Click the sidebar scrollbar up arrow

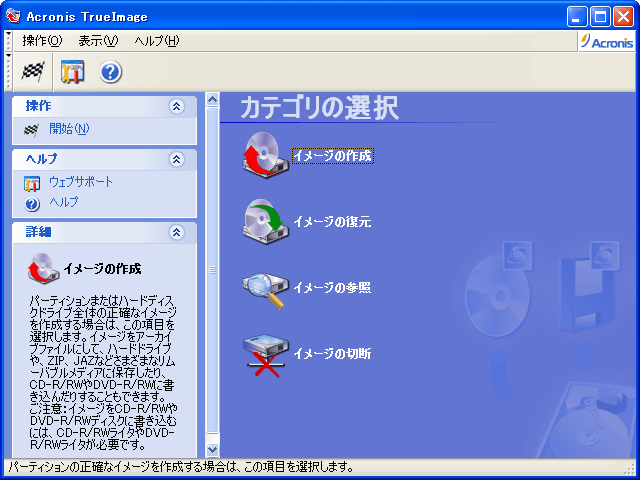point(212,100)
